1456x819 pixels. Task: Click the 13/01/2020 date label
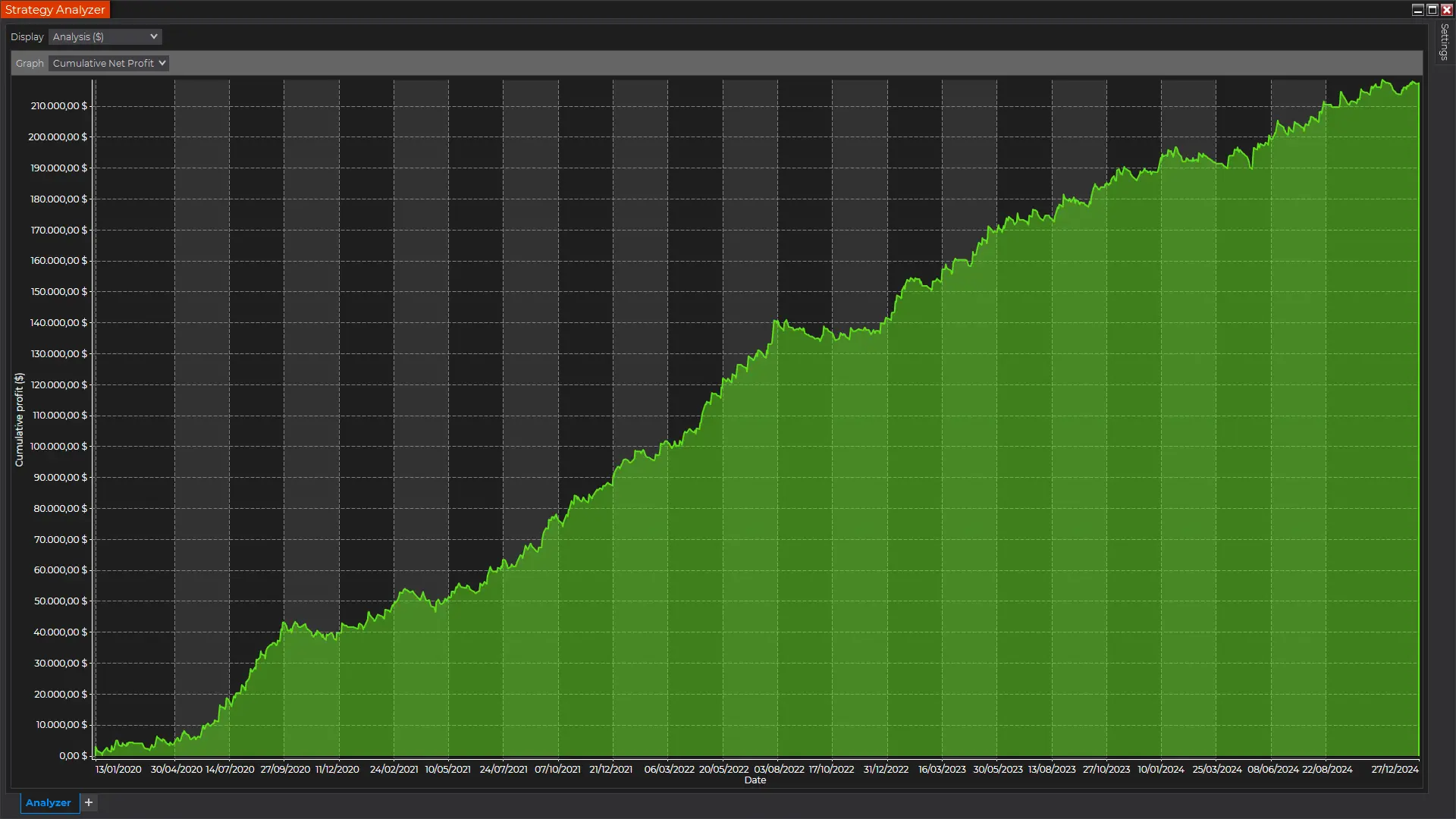point(118,769)
